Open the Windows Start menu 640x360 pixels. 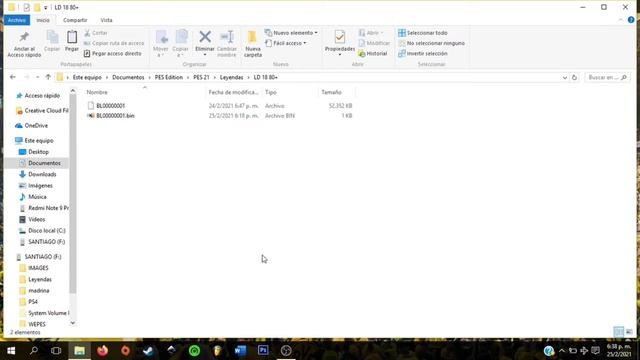[x=11, y=350]
